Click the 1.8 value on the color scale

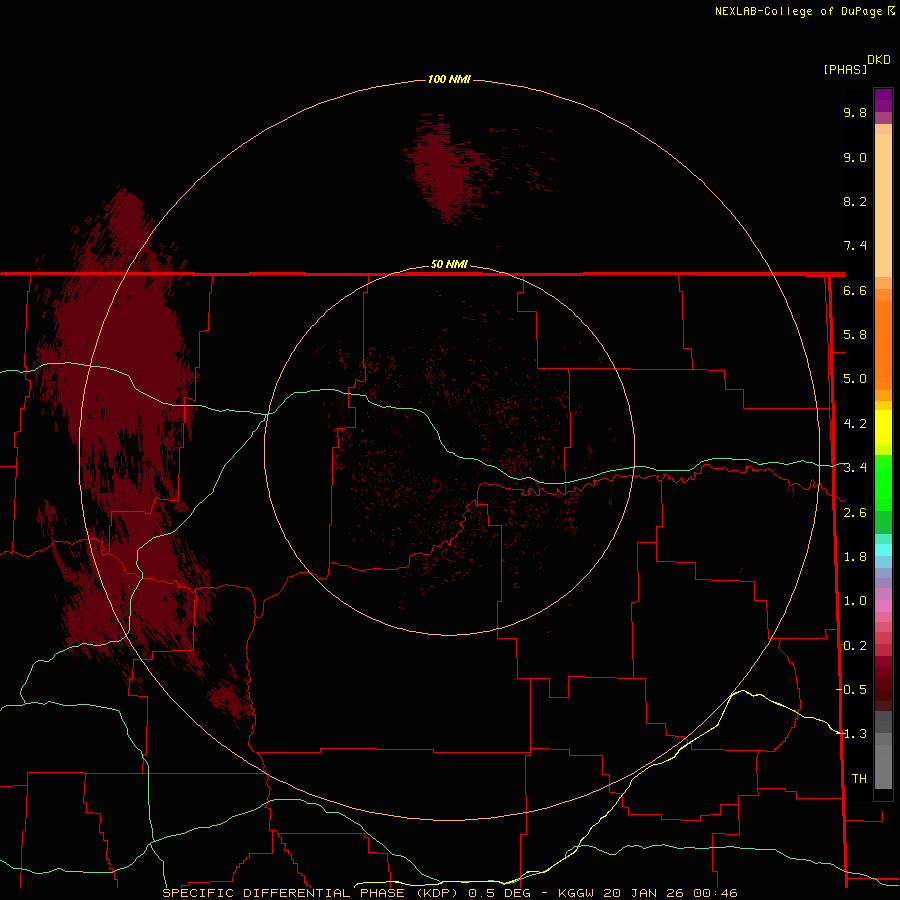pos(855,557)
